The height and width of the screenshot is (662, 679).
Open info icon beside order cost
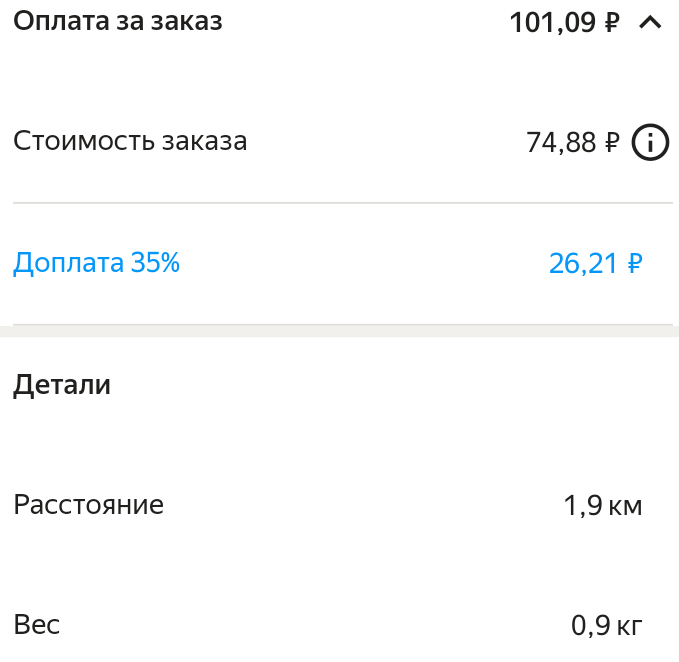[650, 143]
